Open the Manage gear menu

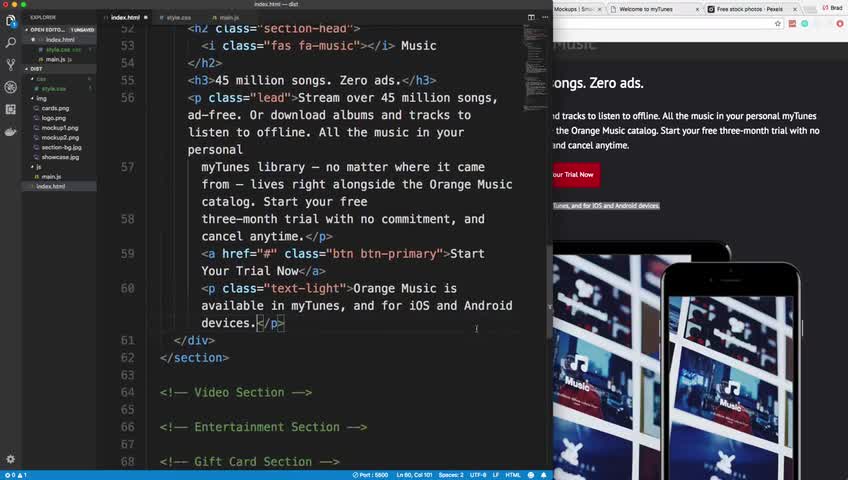pyautogui.click(x=10, y=459)
